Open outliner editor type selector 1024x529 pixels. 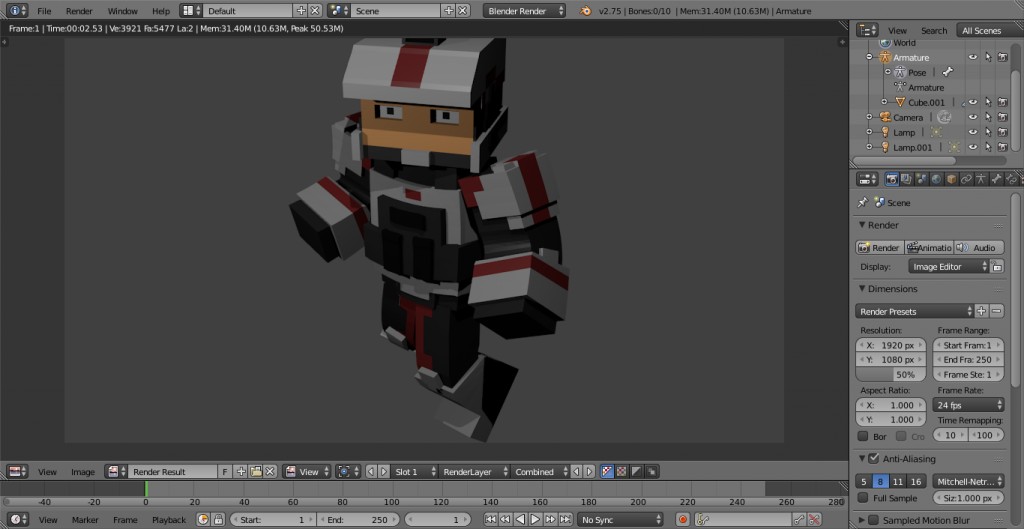pyautogui.click(x=867, y=30)
